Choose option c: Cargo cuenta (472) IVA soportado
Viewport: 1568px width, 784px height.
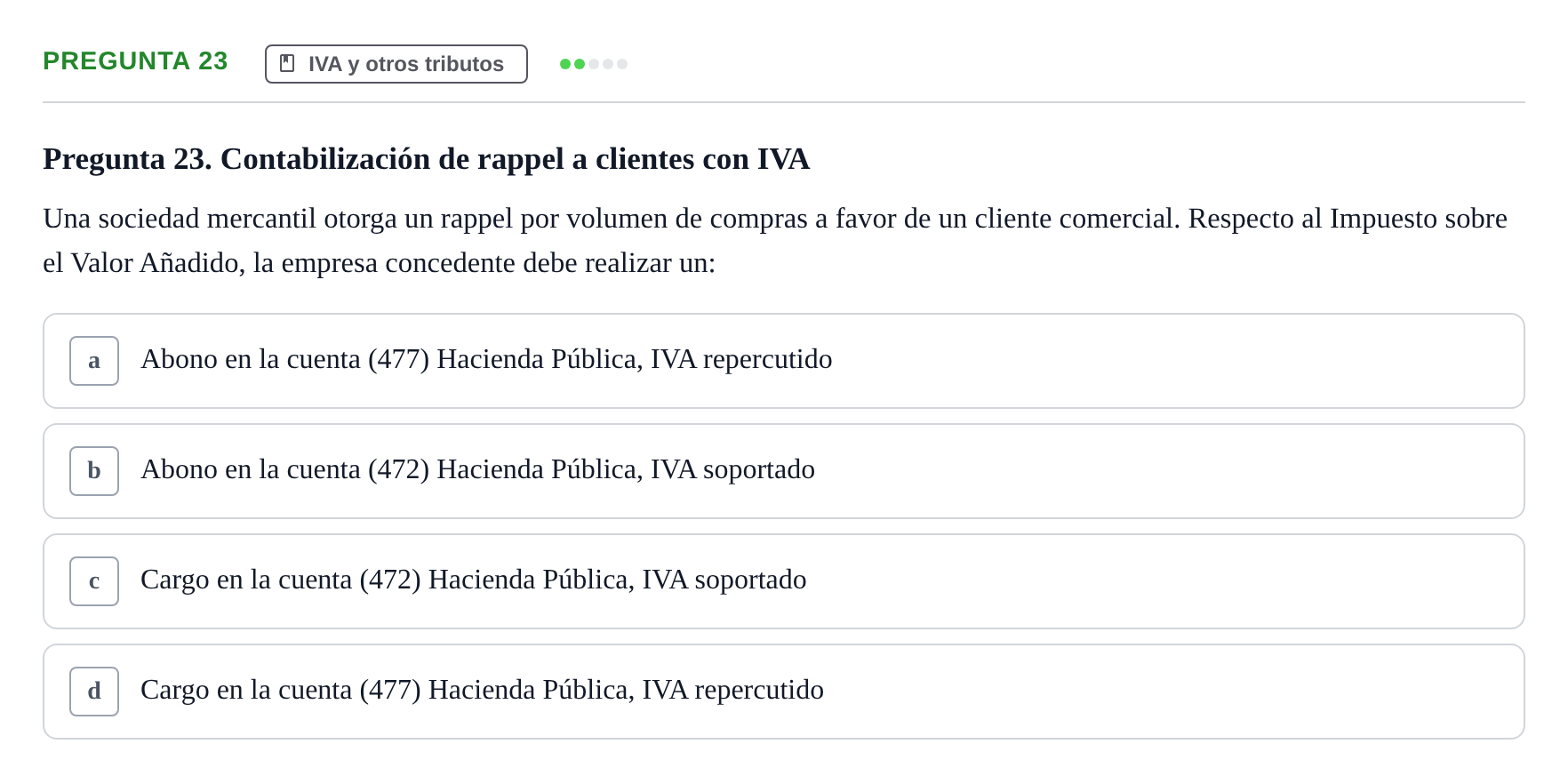point(784,581)
